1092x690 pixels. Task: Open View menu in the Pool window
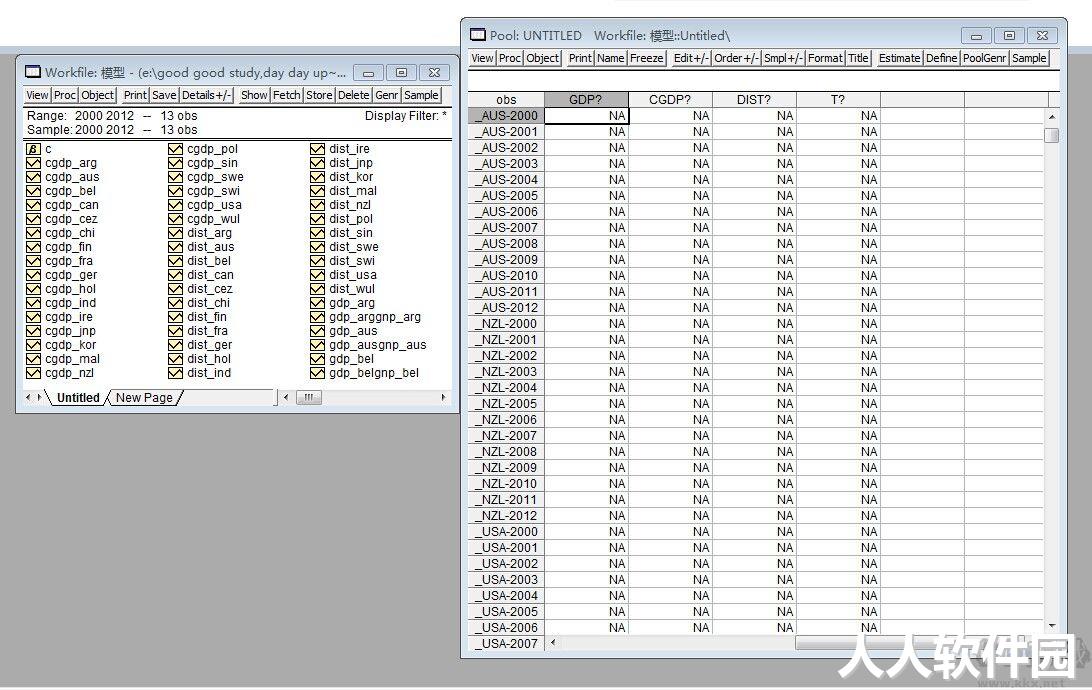tap(482, 58)
